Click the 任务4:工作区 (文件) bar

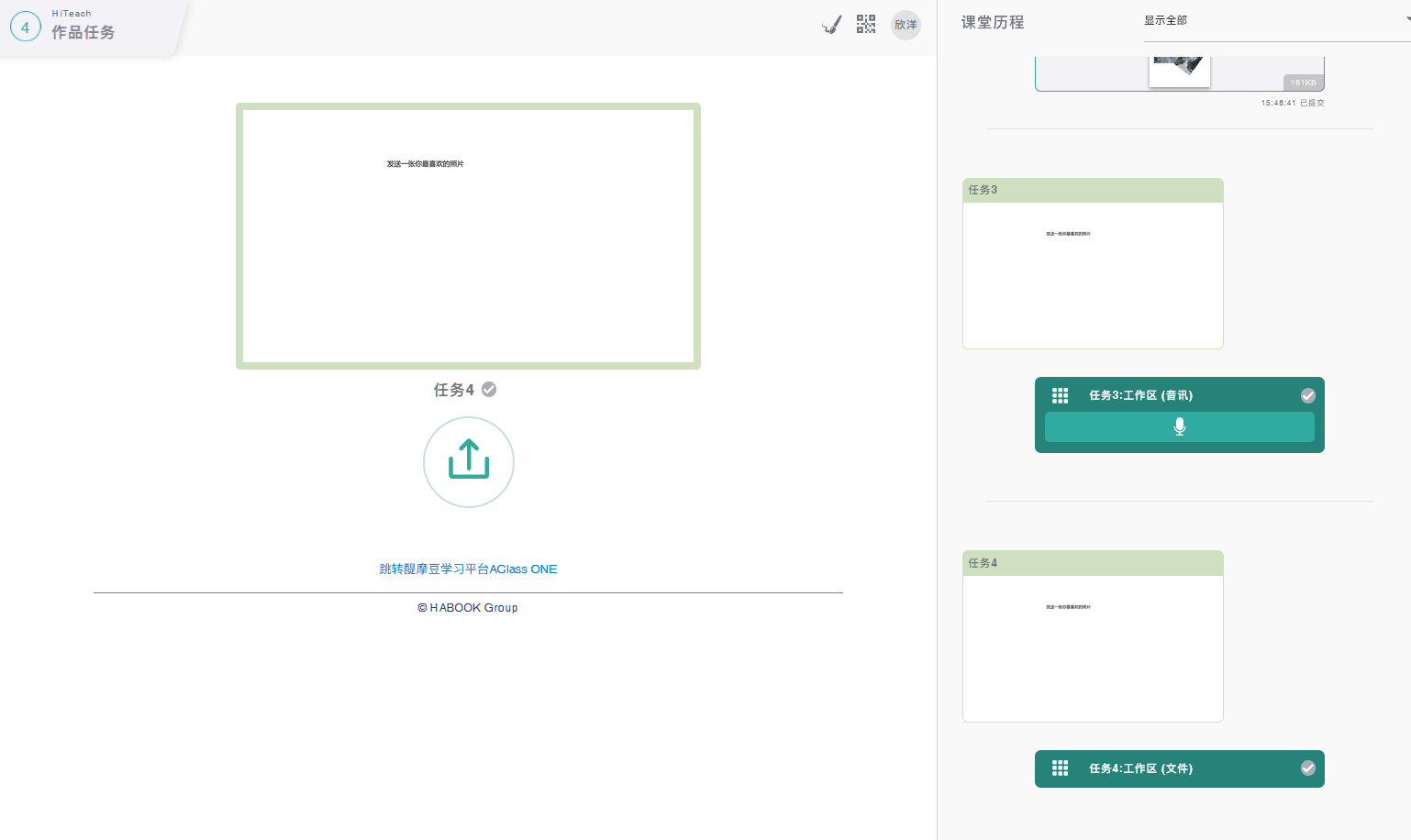(1179, 768)
